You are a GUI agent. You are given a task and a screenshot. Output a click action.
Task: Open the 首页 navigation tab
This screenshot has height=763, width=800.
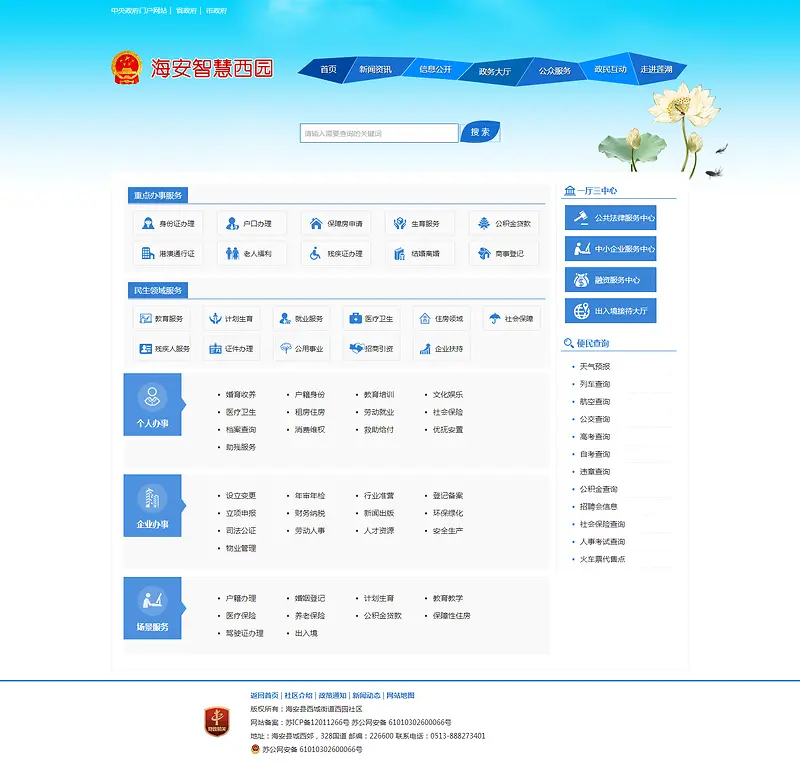pyautogui.click(x=328, y=69)
